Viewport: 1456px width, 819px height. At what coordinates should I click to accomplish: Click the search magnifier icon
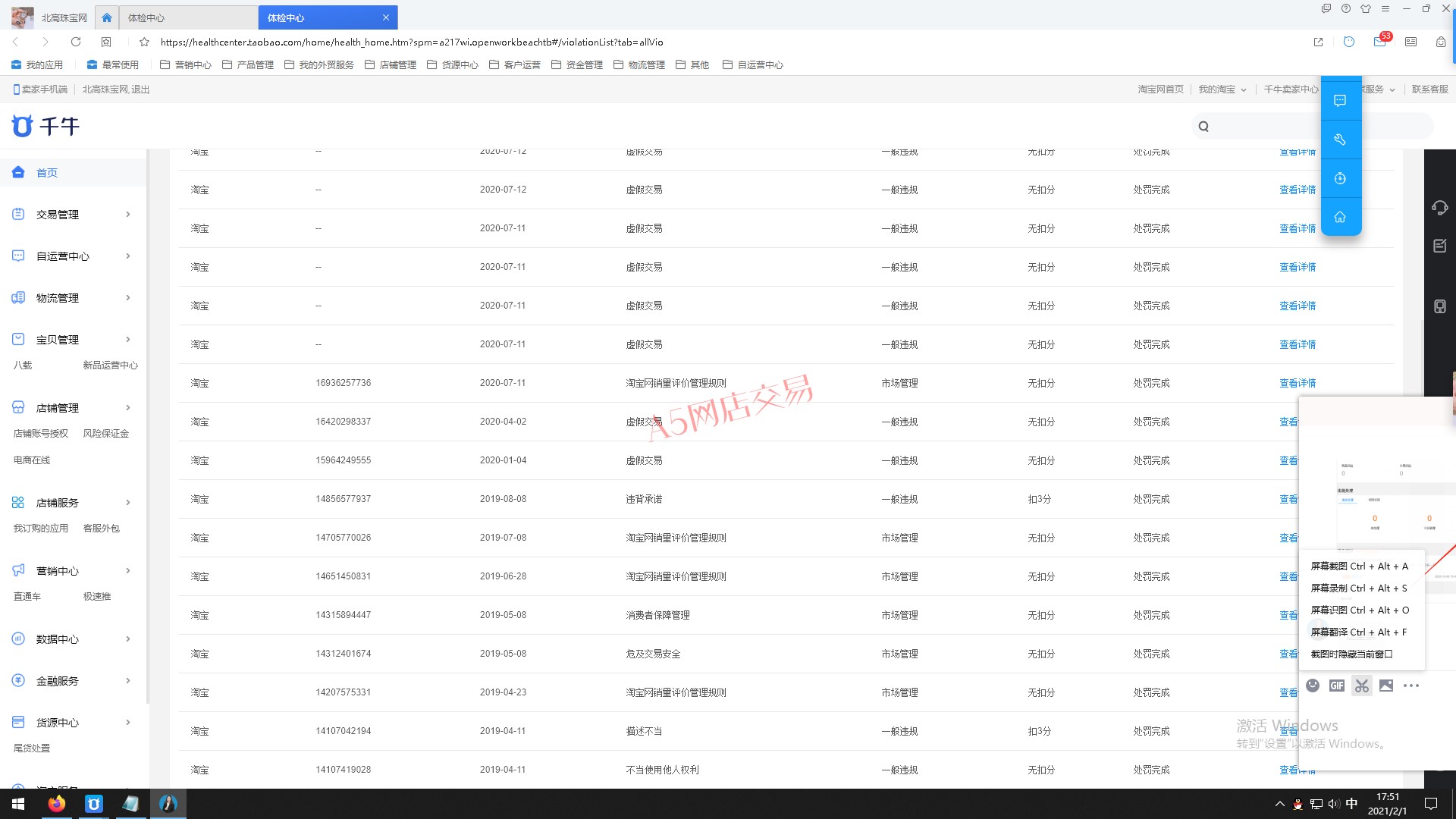tap(1203, 127)
